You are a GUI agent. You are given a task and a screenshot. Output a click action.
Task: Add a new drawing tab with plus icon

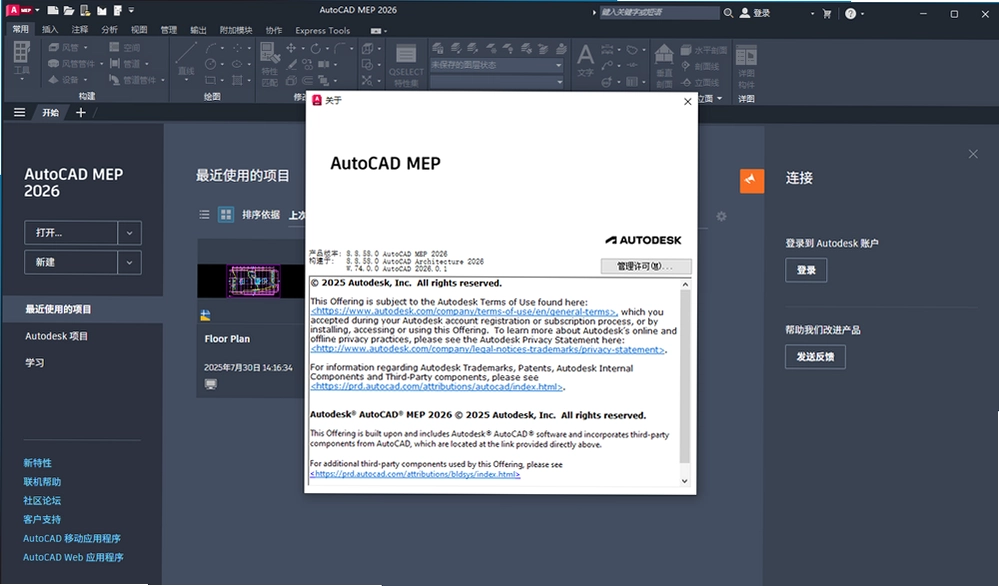pyautogui.click(x=81, y=113)
